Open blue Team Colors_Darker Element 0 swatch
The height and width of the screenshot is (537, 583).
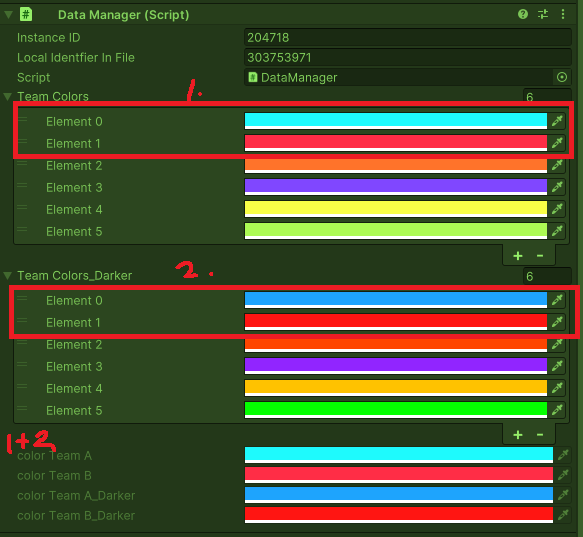tap(396, 300)
